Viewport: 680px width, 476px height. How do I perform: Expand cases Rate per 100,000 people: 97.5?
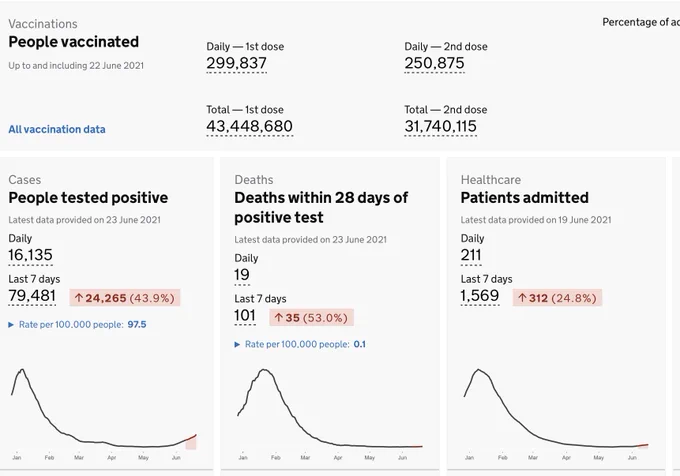point(77,324)
